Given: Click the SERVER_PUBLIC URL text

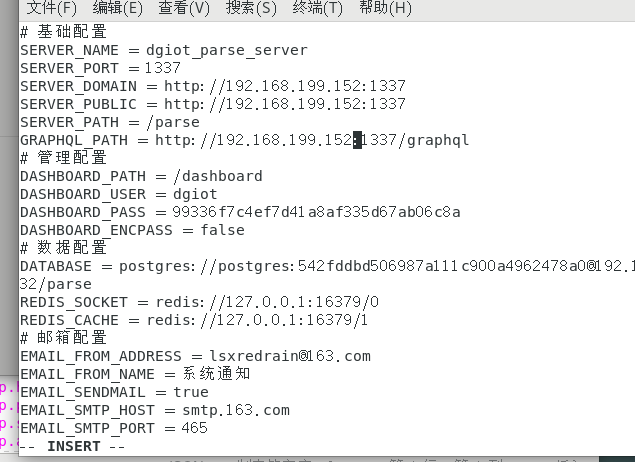Looking at the screenshot, I should pos(285,104).
